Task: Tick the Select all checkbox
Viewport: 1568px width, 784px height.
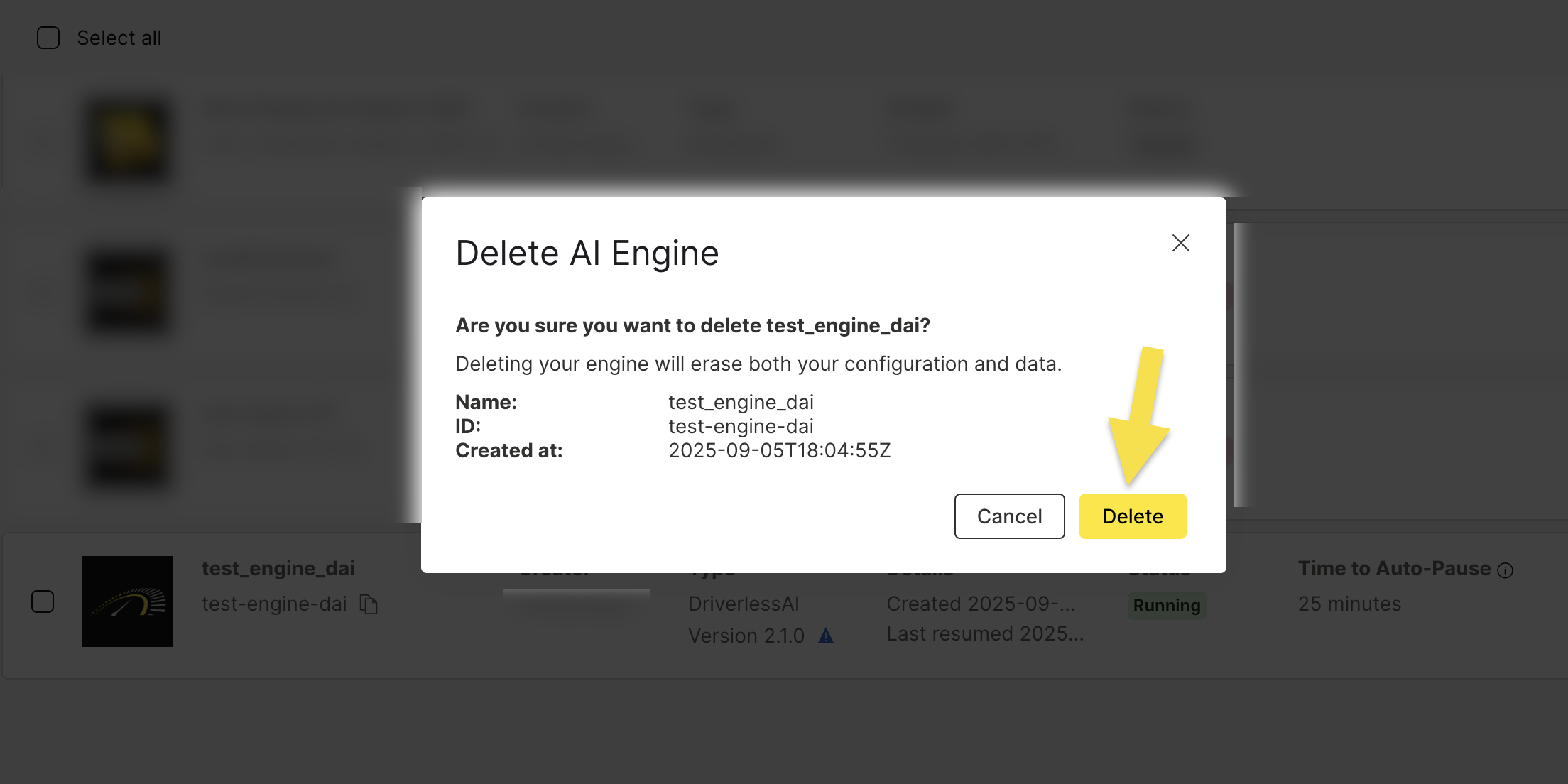Action: (x=48, y=38)
